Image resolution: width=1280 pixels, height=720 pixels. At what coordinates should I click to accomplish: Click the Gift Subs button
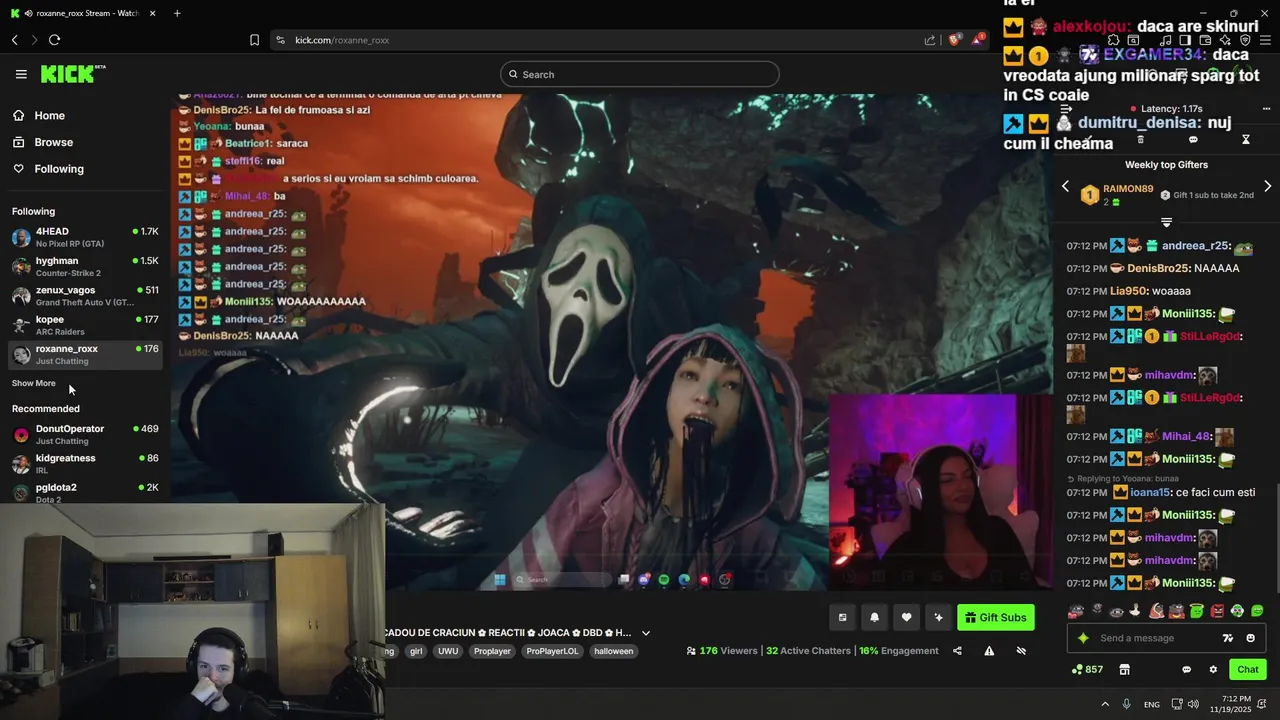coord(995,618)
